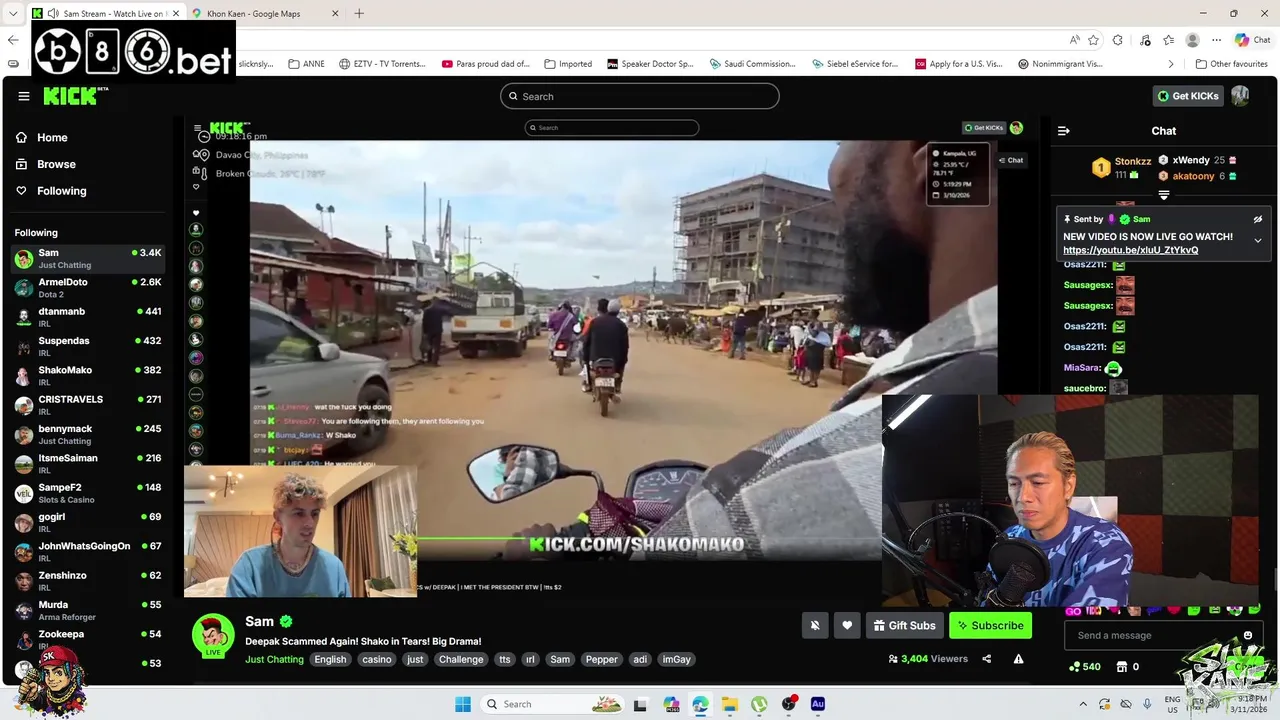This screenshot has width=1280, height=720.
Task: Share the stream via share icon
Action: 987,659
